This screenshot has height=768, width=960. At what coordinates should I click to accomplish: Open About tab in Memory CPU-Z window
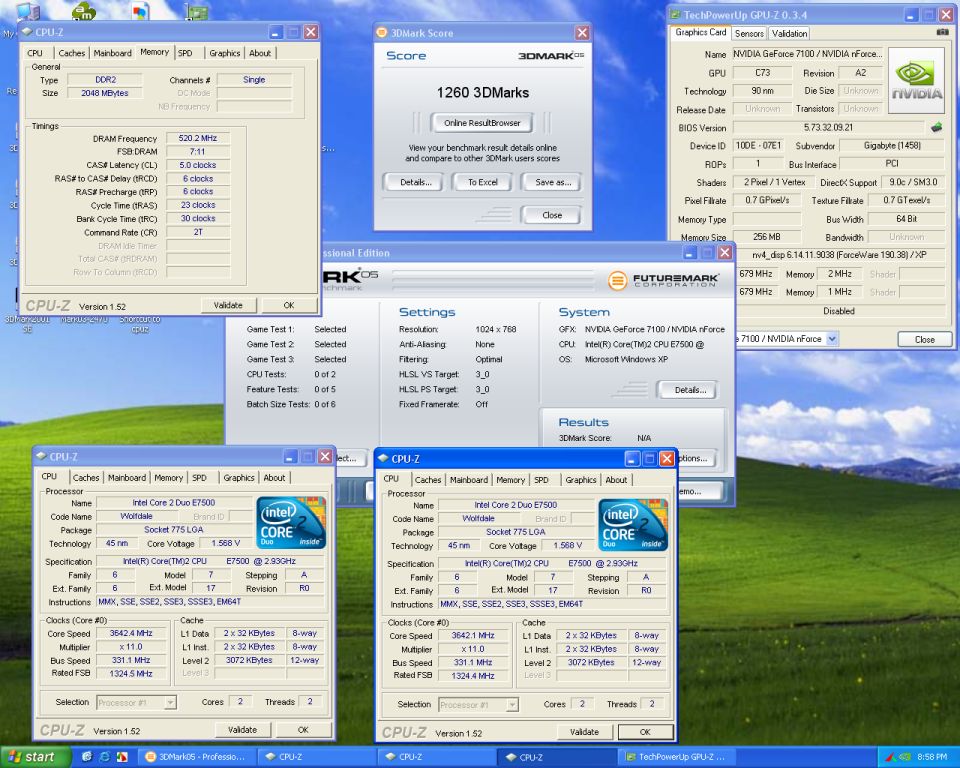[x=260, y=53]
